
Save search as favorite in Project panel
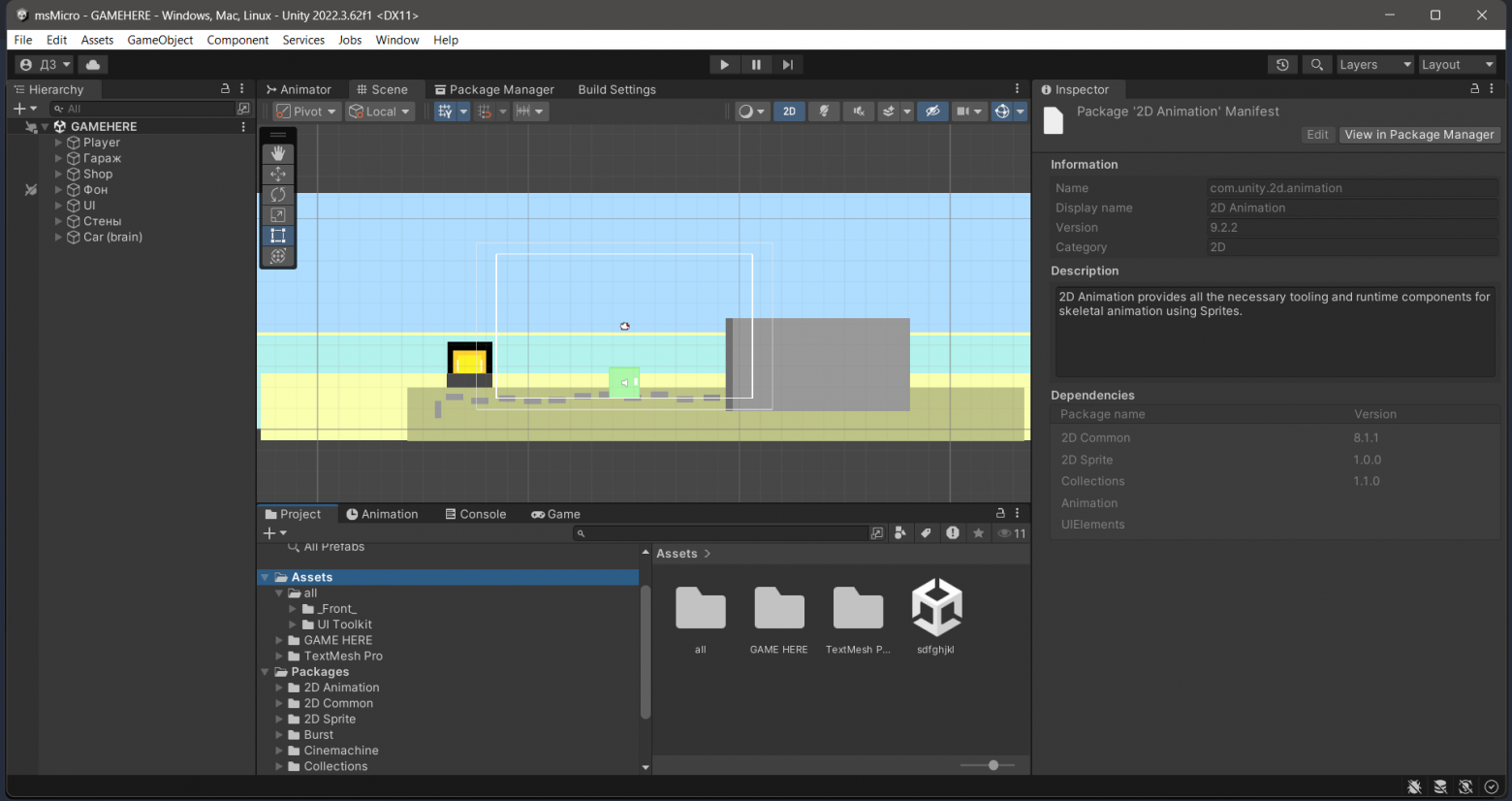pos(979,533)
